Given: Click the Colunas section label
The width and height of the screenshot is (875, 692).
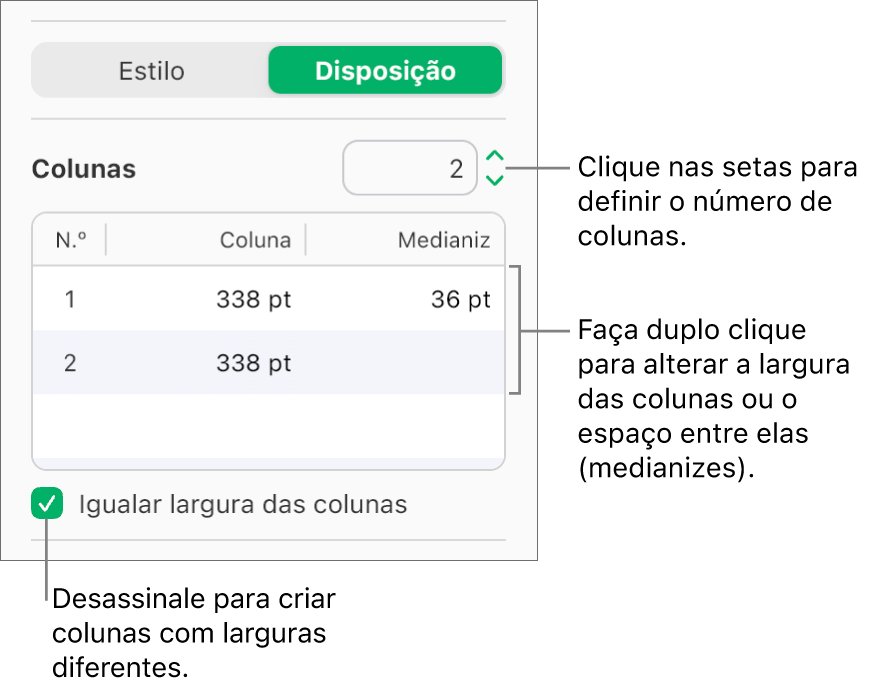Looking at the screenshot, I should (83, 169).
